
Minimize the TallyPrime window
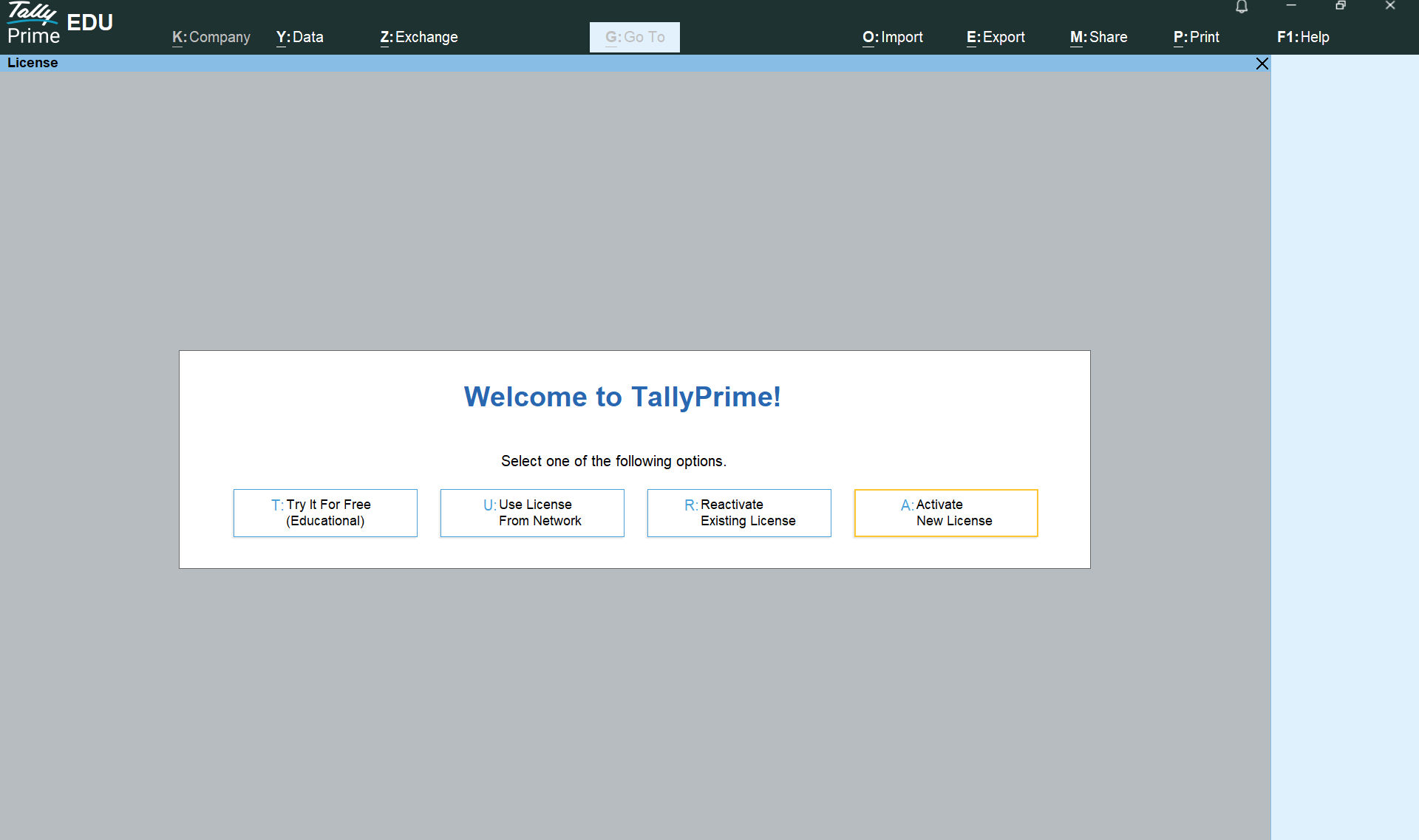[x=1291, y=6]
